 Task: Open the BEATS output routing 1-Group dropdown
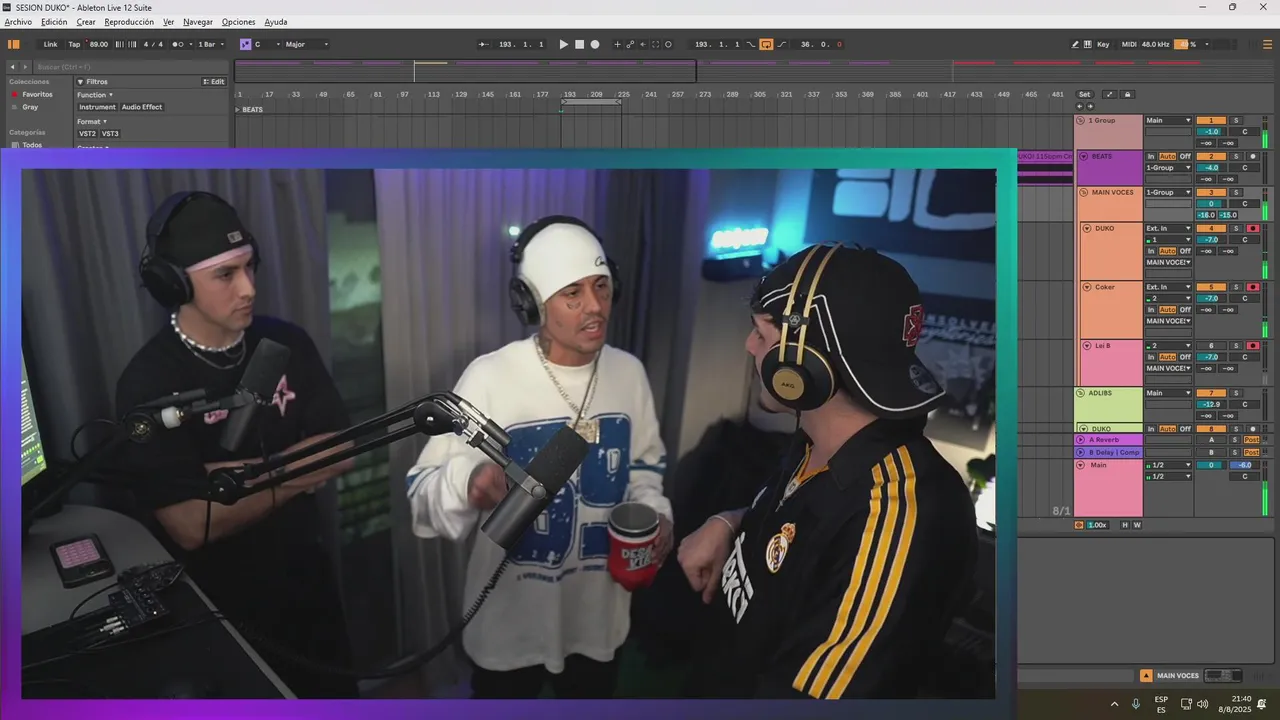point(1169,168)
